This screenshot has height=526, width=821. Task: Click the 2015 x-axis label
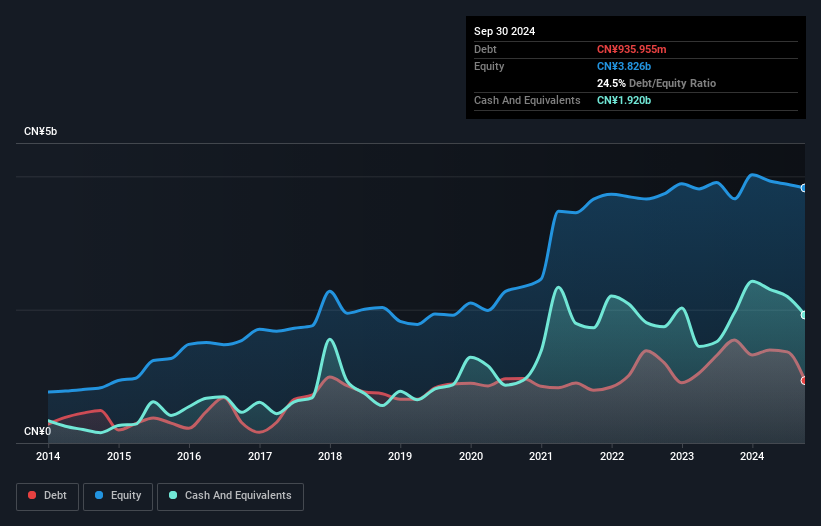coord(119,456)
